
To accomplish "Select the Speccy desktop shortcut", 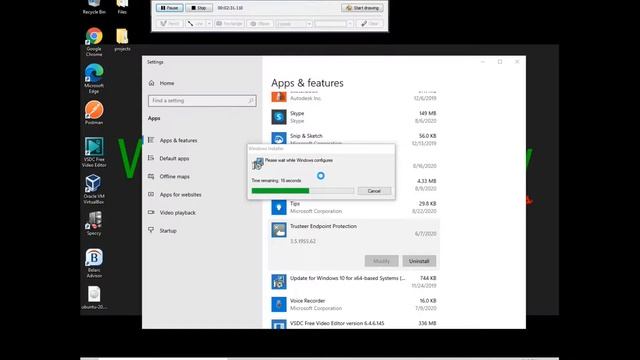I will pyautogui.click(x=94, y=223).
